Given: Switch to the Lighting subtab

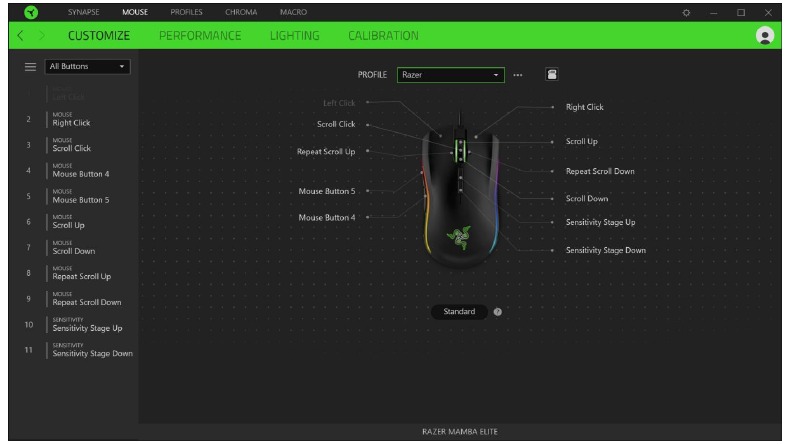Looking at the screenshot, I should [294, 36].
